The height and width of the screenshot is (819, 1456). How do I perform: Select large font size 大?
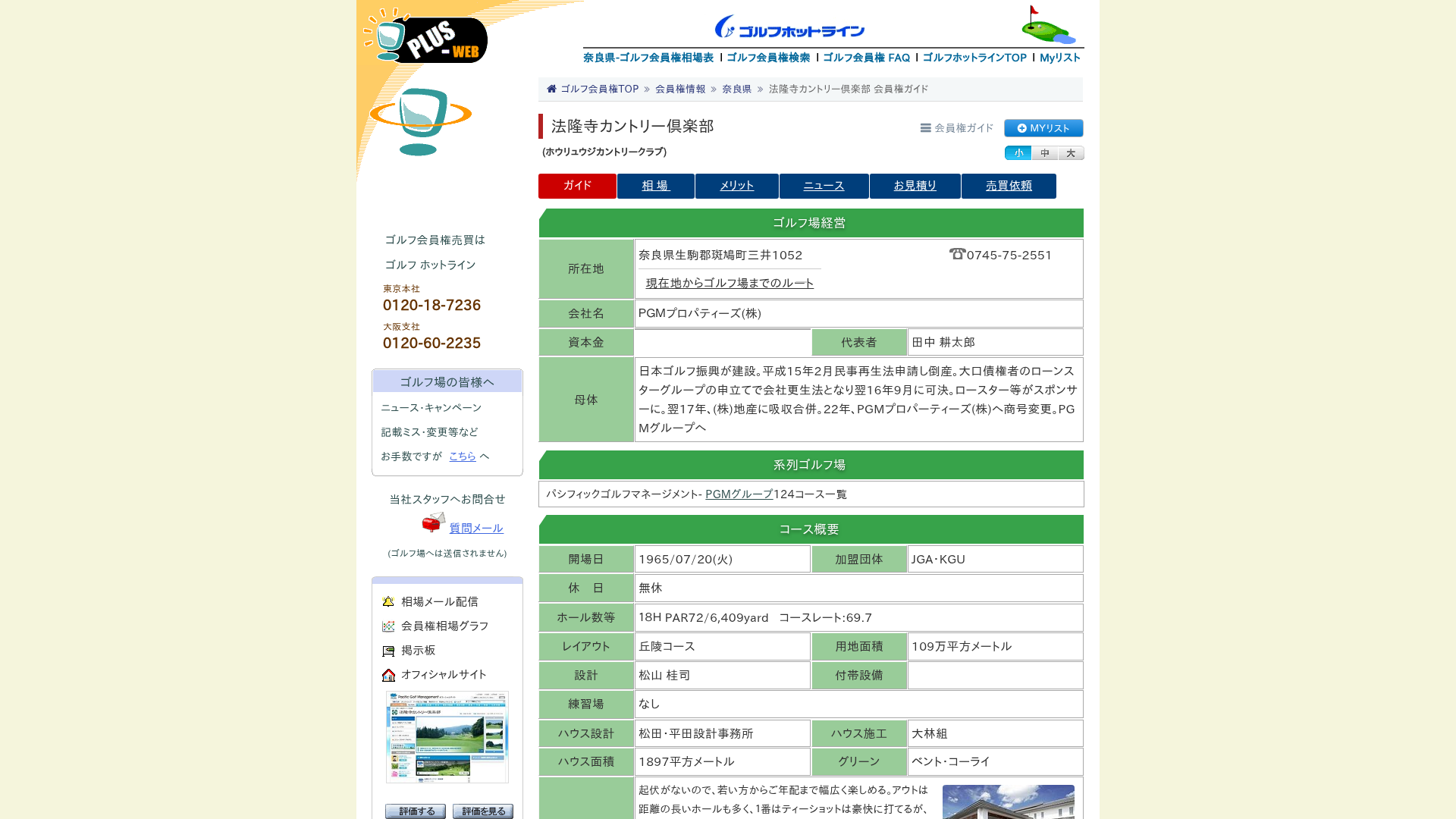pyautogui.click(x=1071, y=153)
